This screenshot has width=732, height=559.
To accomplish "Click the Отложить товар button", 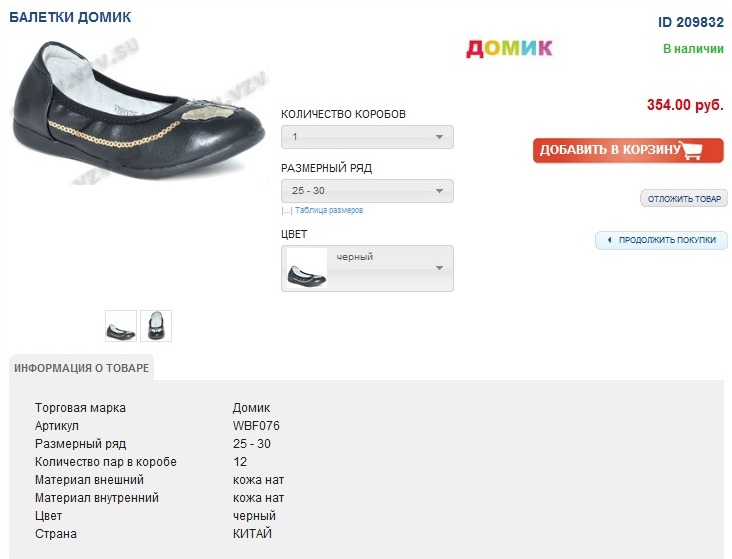I will point(684,199).
